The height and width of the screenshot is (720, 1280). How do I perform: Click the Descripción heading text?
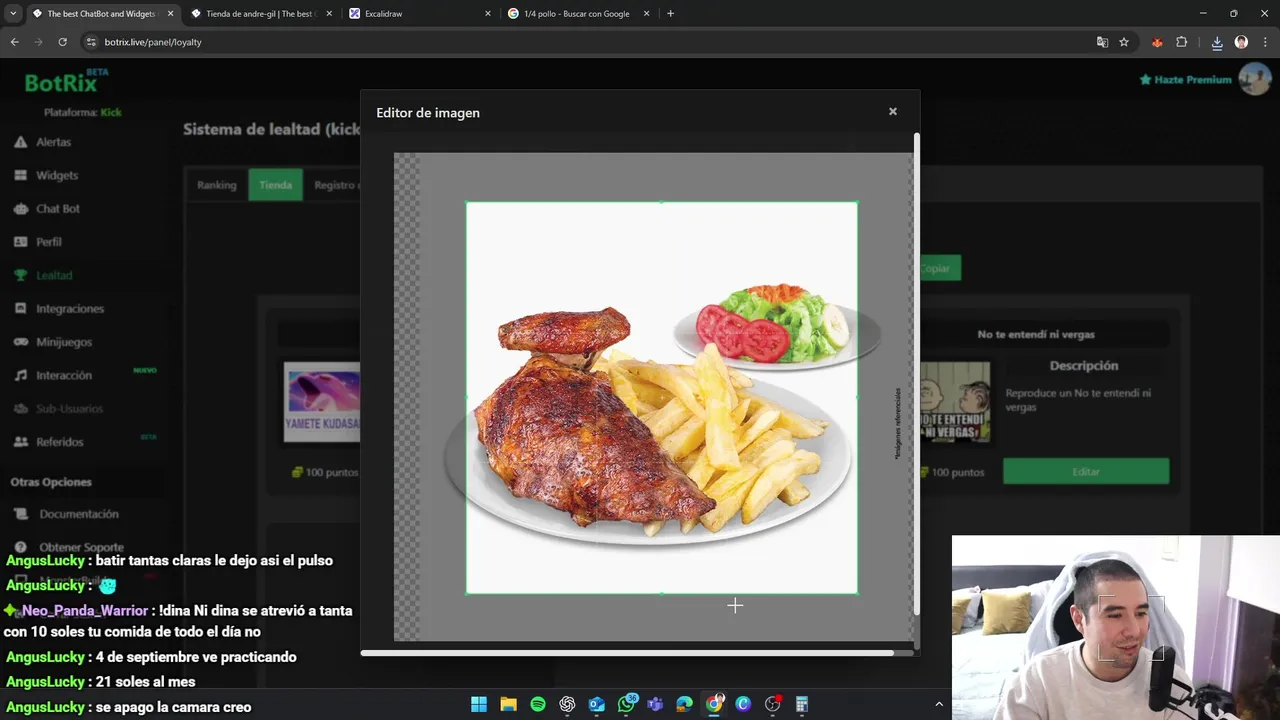[x=1084, y=366]
